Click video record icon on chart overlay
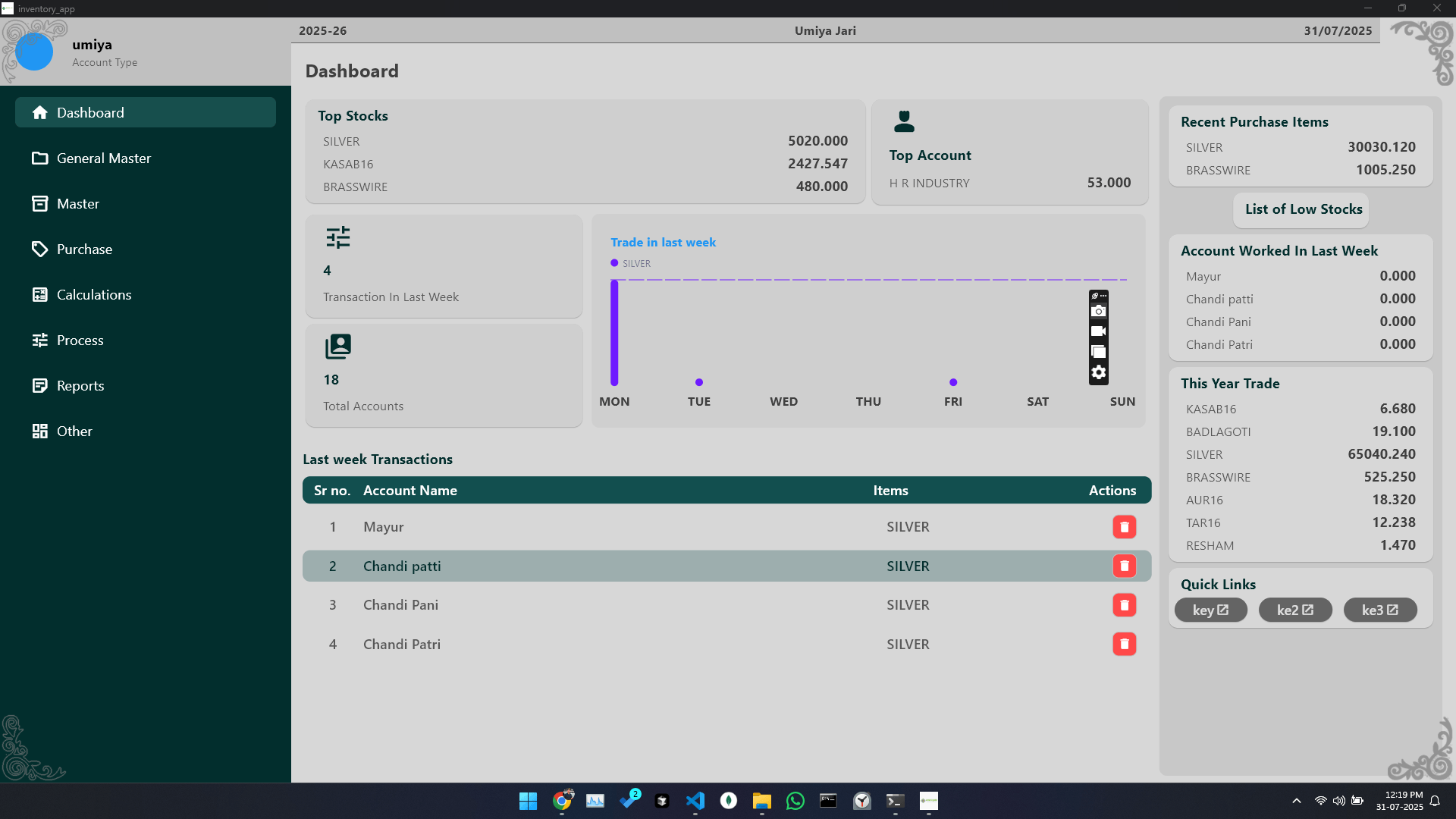 (1098, 331)
